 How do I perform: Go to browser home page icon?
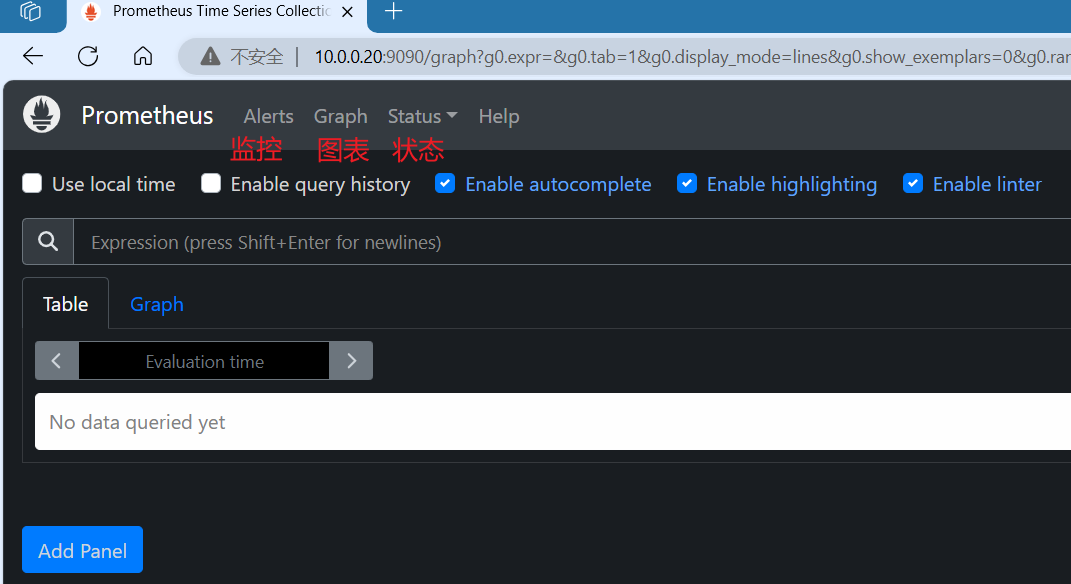pyautogui.click(x=143, y=56)
